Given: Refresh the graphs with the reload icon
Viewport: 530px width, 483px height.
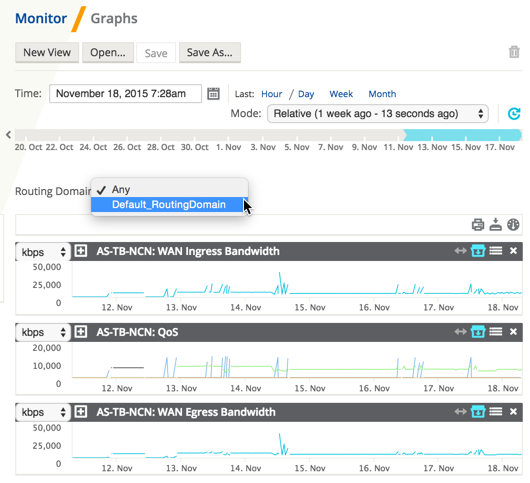Looking at the screenshot, I should click(514, 114).
